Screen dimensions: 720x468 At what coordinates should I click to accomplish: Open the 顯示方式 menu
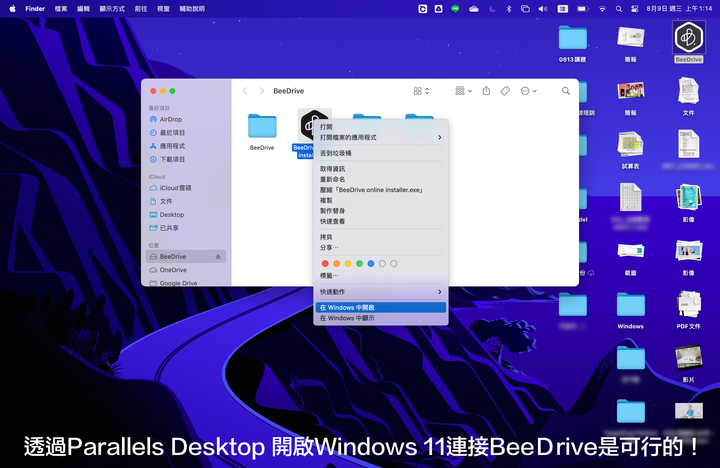(112, 9)
